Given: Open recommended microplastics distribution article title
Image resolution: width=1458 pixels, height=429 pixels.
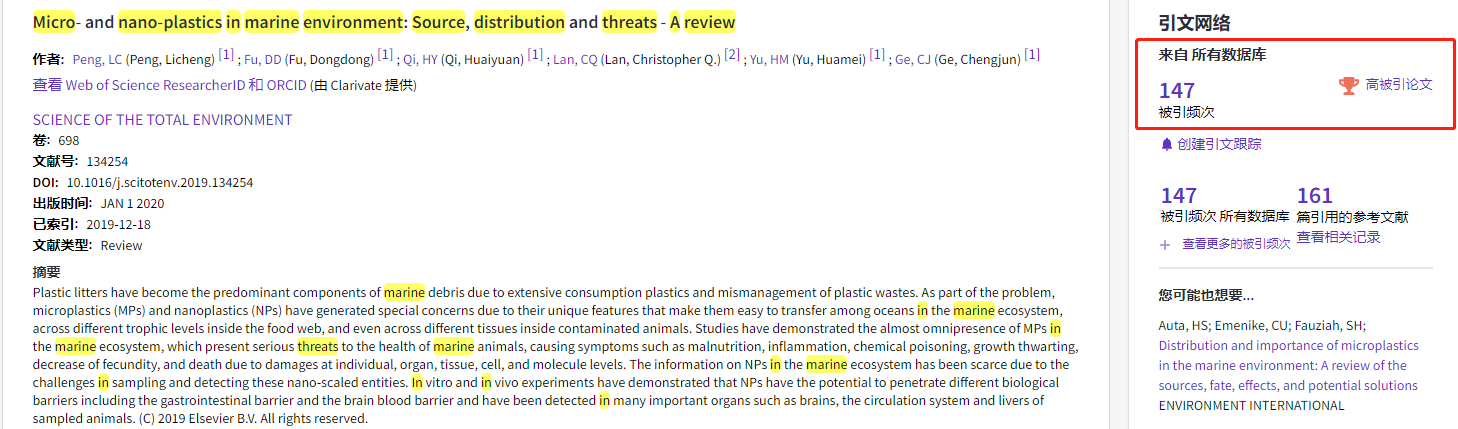Looking at the screenshot, I should pyautogui.click(x=1289, y=365).
